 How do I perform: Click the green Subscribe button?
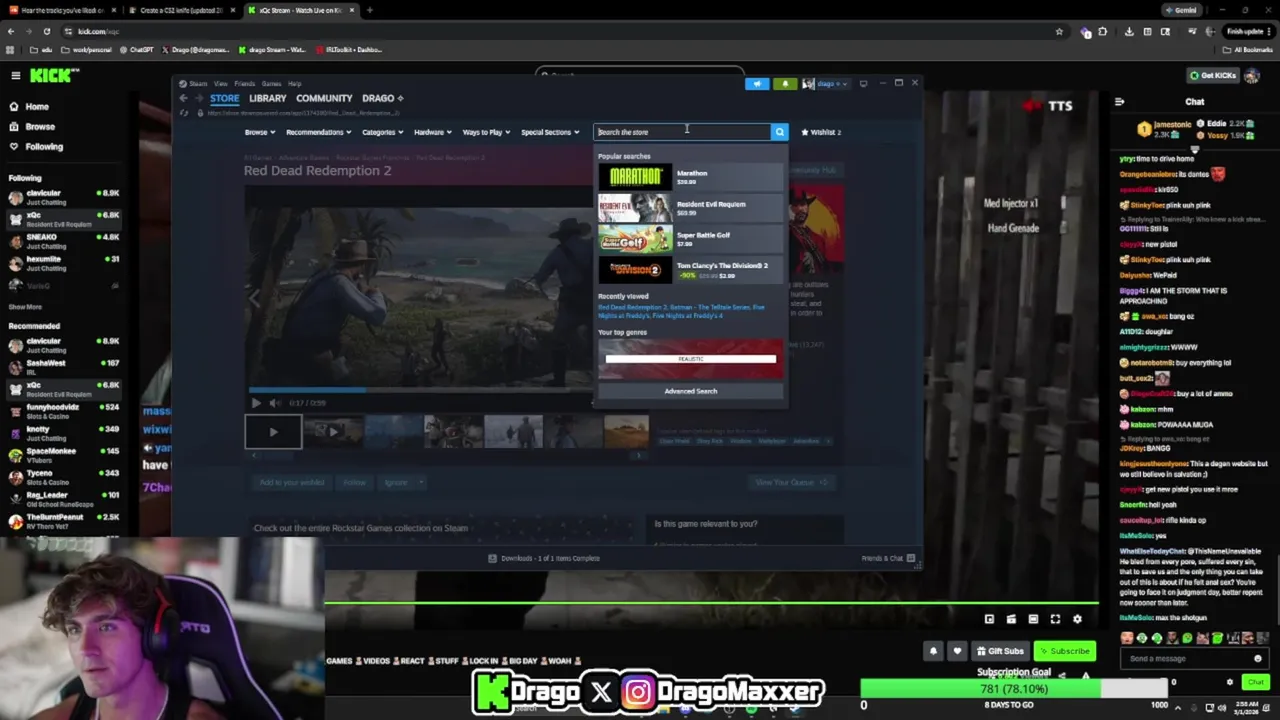pos(1063,651)
